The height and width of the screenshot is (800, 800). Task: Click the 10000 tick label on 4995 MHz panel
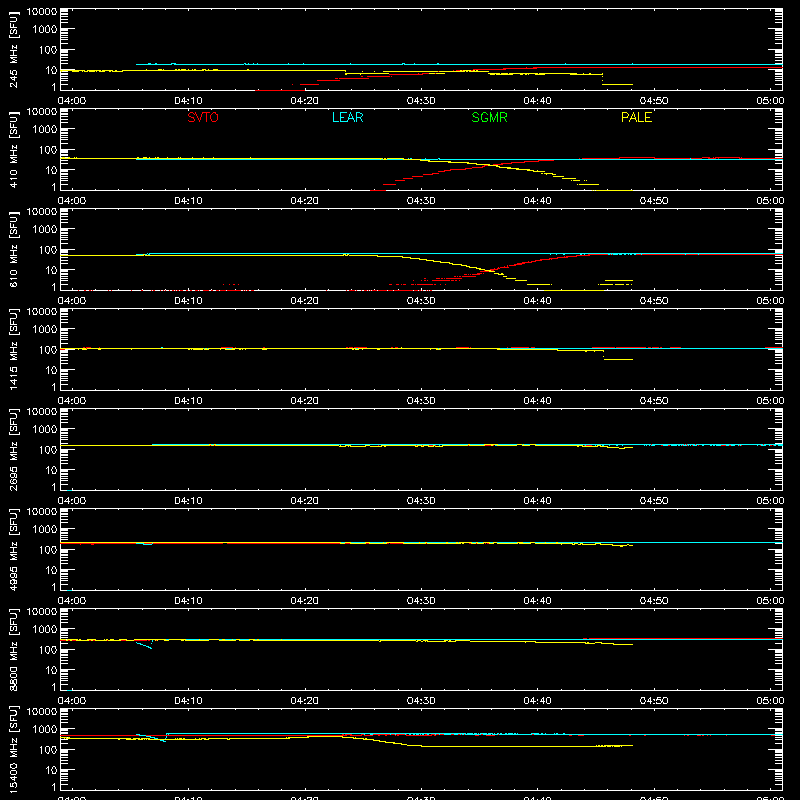click(x=42, y=512)
